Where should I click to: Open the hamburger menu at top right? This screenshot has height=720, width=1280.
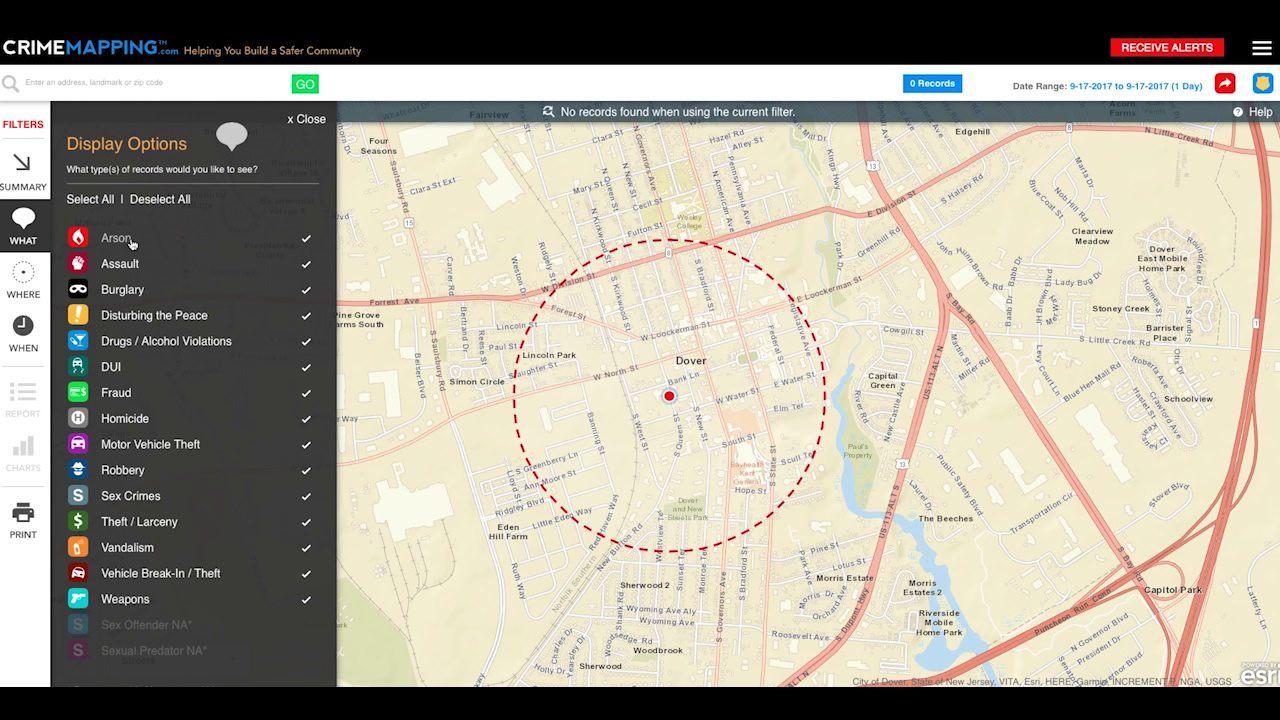[x=1261, y=47]
